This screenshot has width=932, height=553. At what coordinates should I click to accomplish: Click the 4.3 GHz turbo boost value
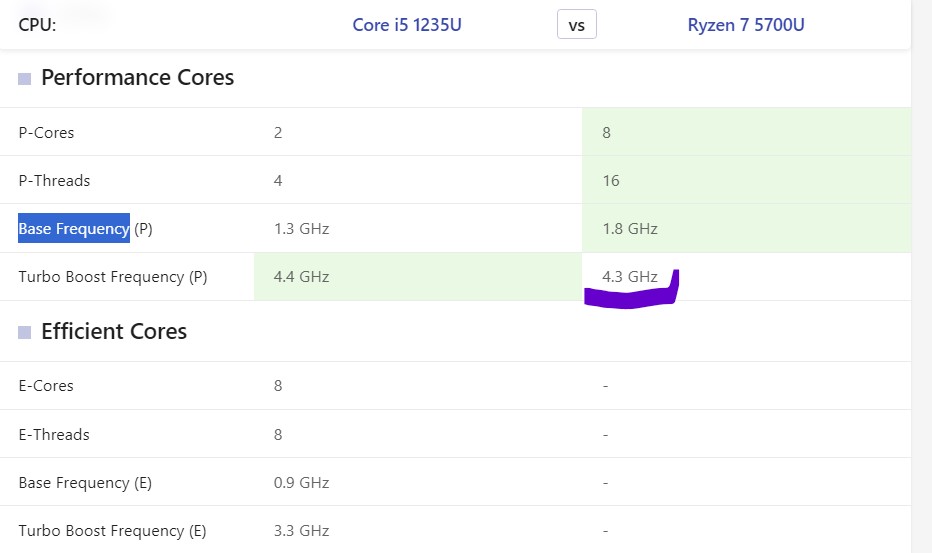[x=630, y=277]
